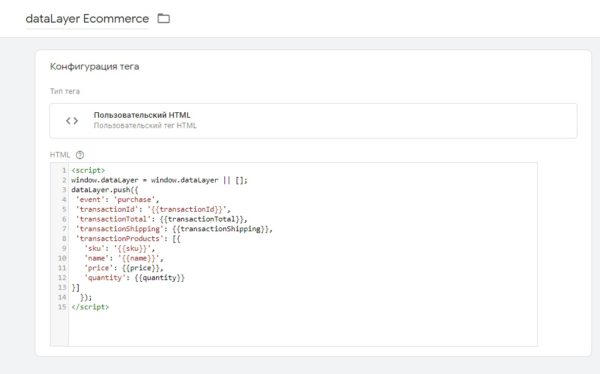Click the closing script tag line

(x=90, y=307)
